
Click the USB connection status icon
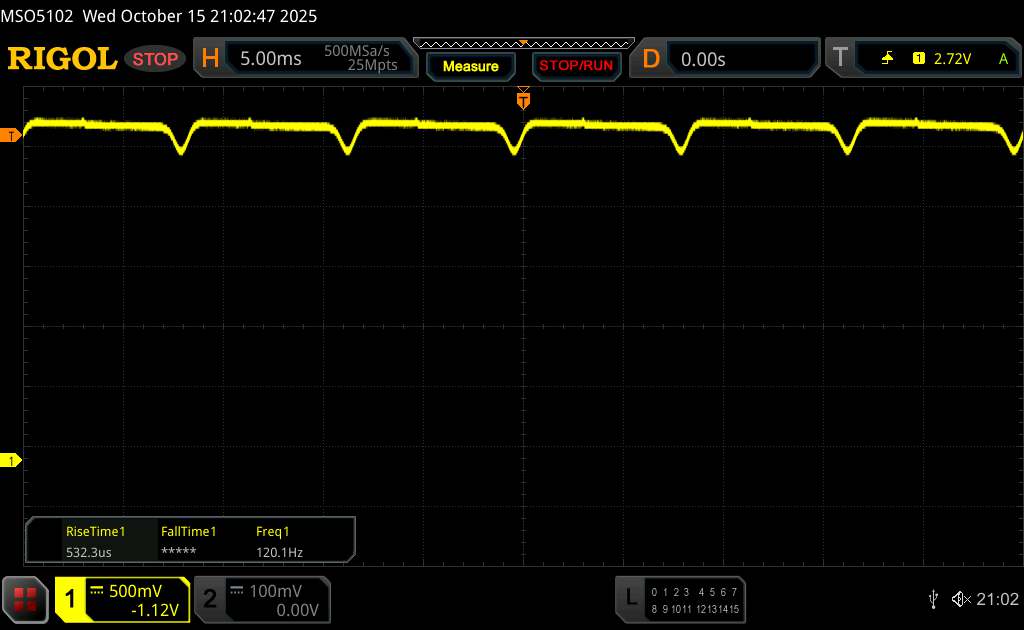click(x=933, y=599)
